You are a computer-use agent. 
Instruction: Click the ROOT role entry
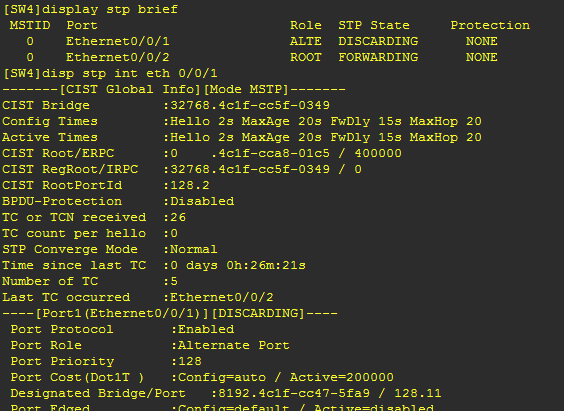click(306, 57)
